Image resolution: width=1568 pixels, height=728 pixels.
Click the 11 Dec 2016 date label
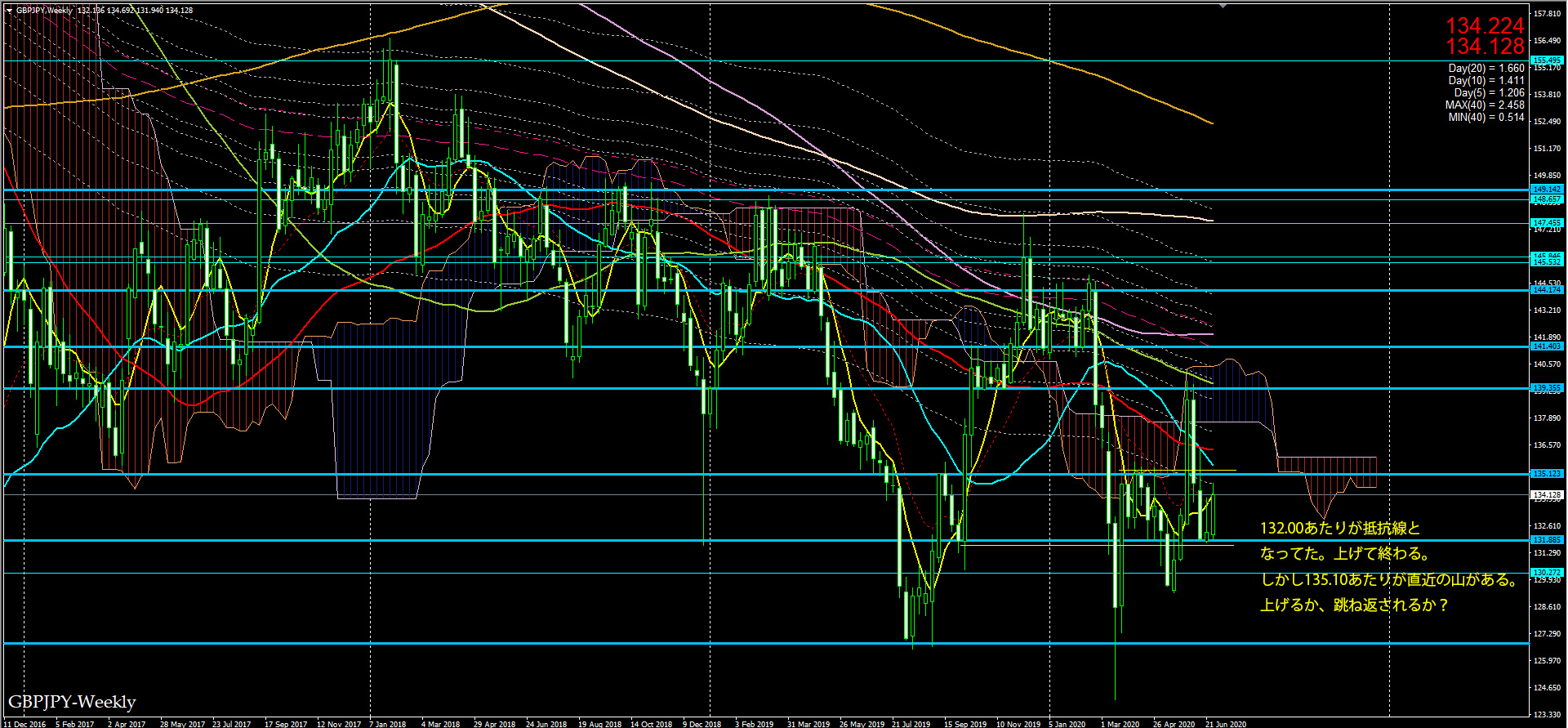26,724
